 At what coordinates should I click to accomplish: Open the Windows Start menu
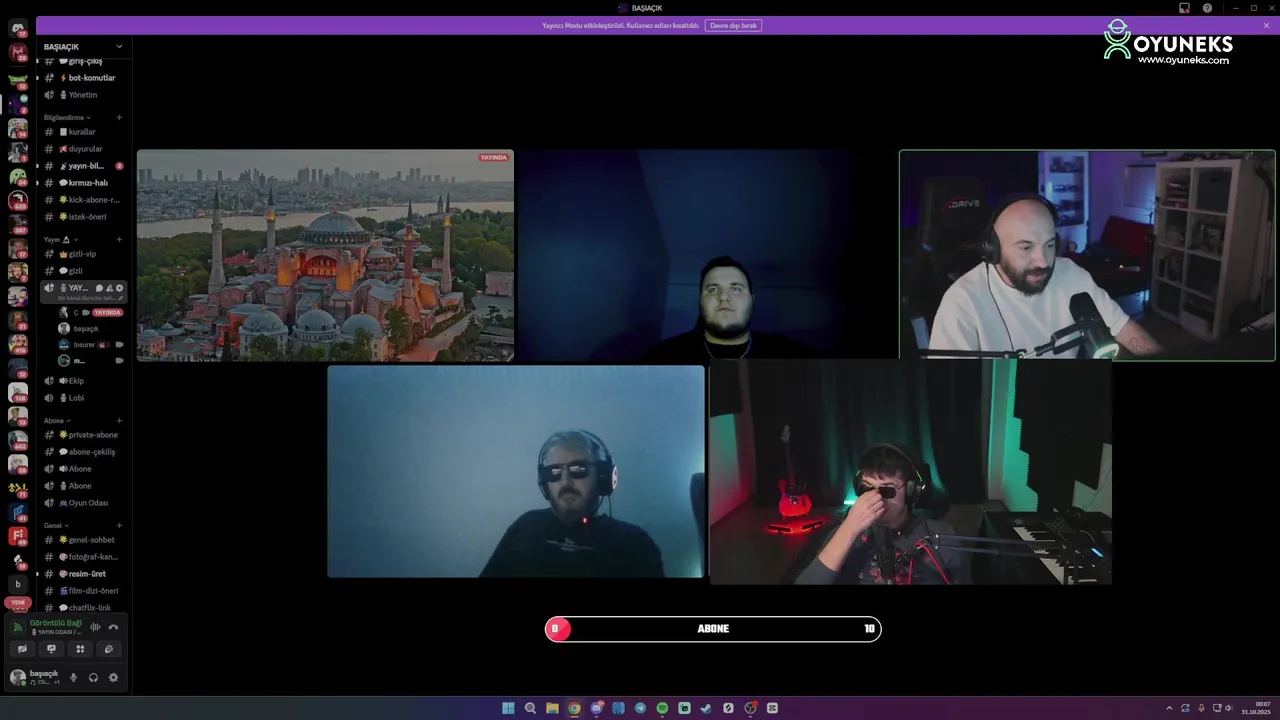tap(508, 708)
